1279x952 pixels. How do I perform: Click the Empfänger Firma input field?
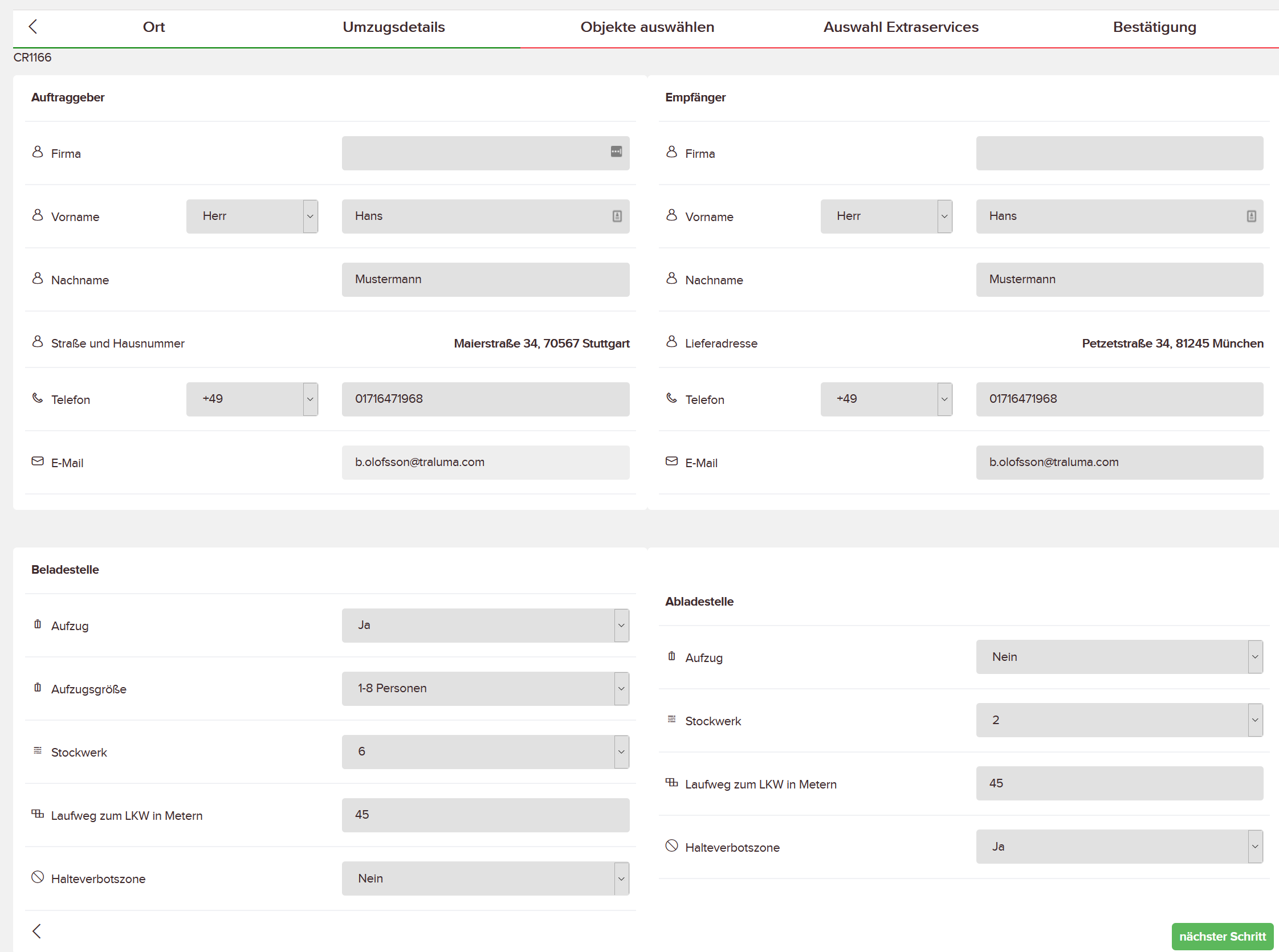pos(1119,153)
